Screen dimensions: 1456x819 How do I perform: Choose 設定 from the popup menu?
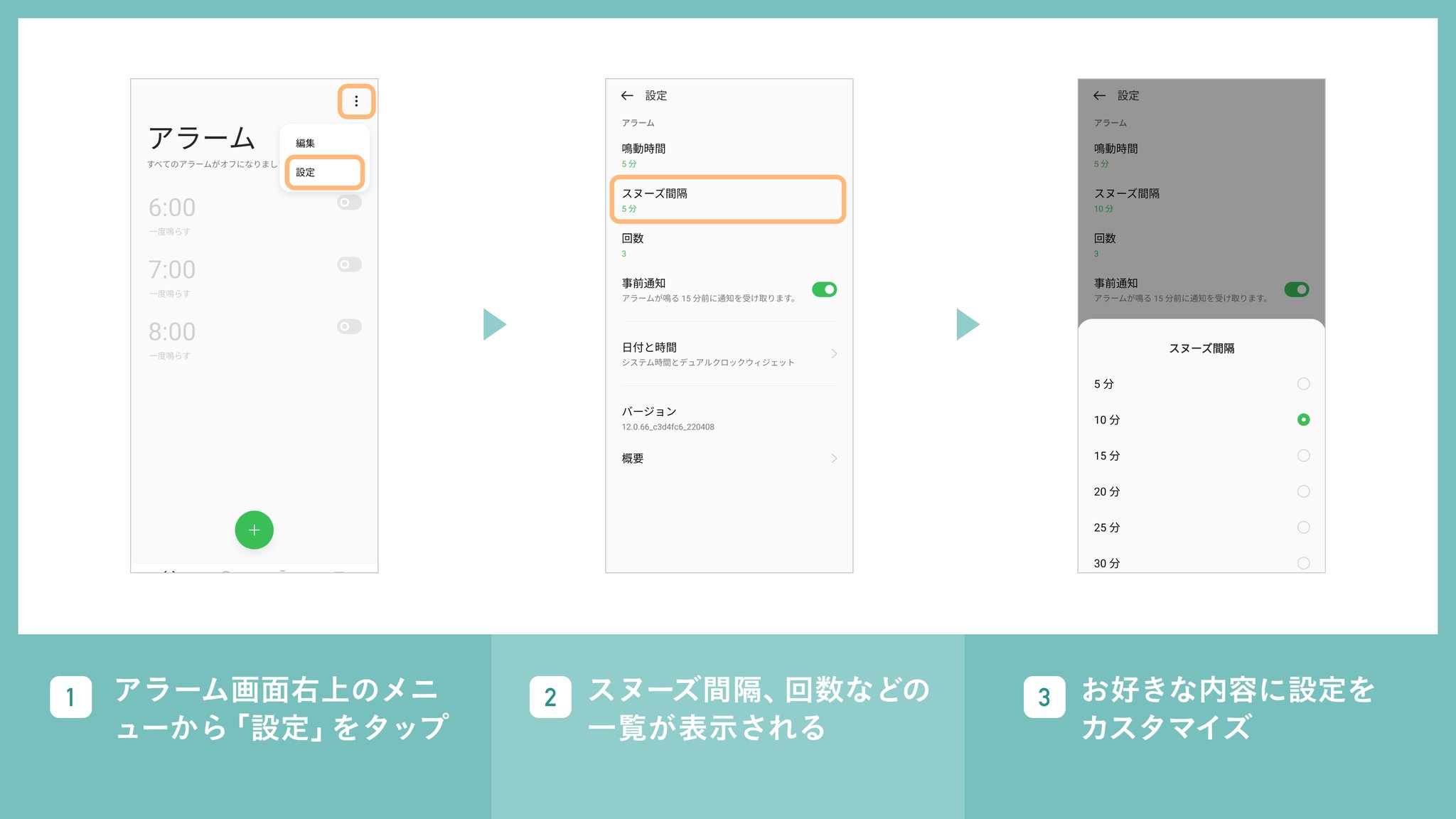click(324, 172)
